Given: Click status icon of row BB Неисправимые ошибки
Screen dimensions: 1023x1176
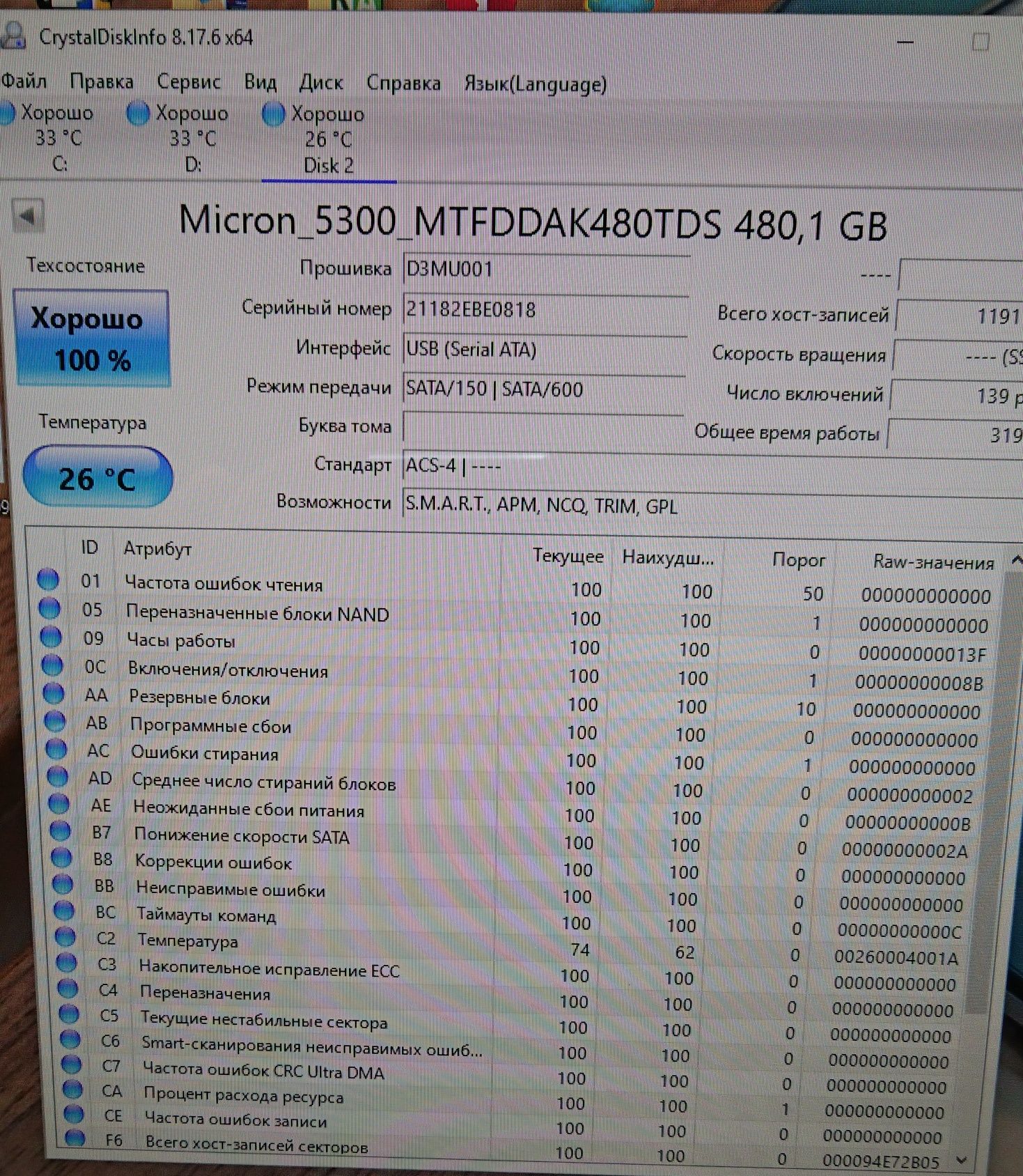Looking at the screenshot, I should (x=63, y=883).
